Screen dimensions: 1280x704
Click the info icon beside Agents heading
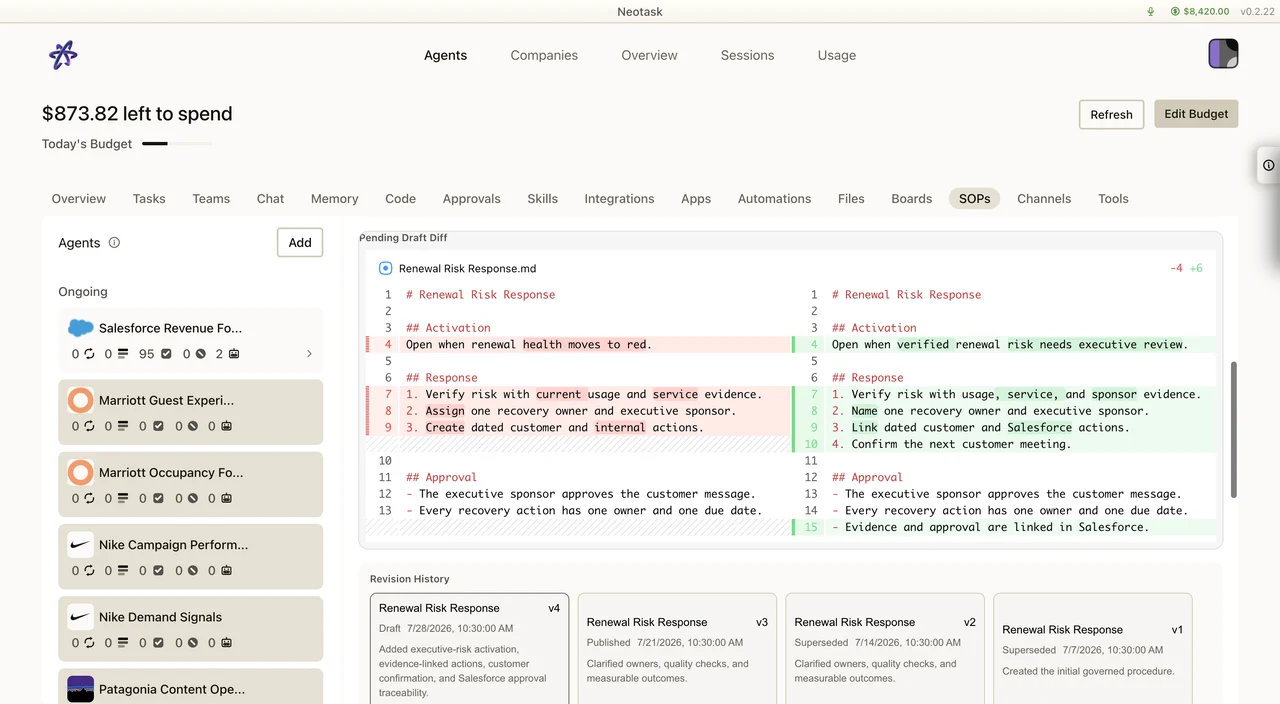[114, 242]
